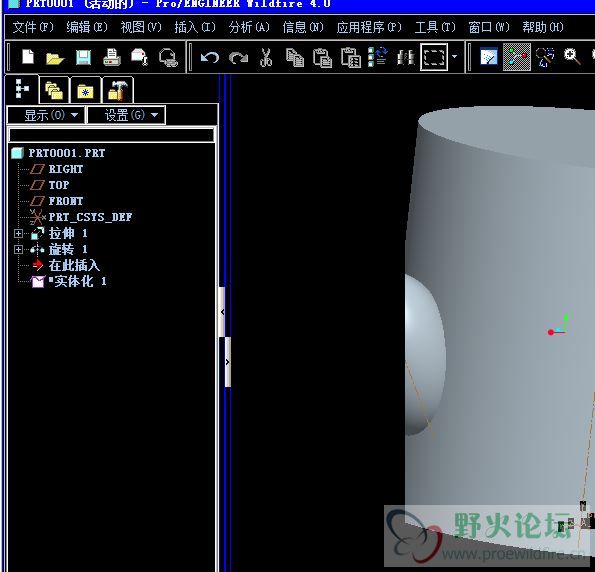The height and width of the screenshot is (572, 595).
Task: Open the 编辑(E) menu
Action: (87, 27)
